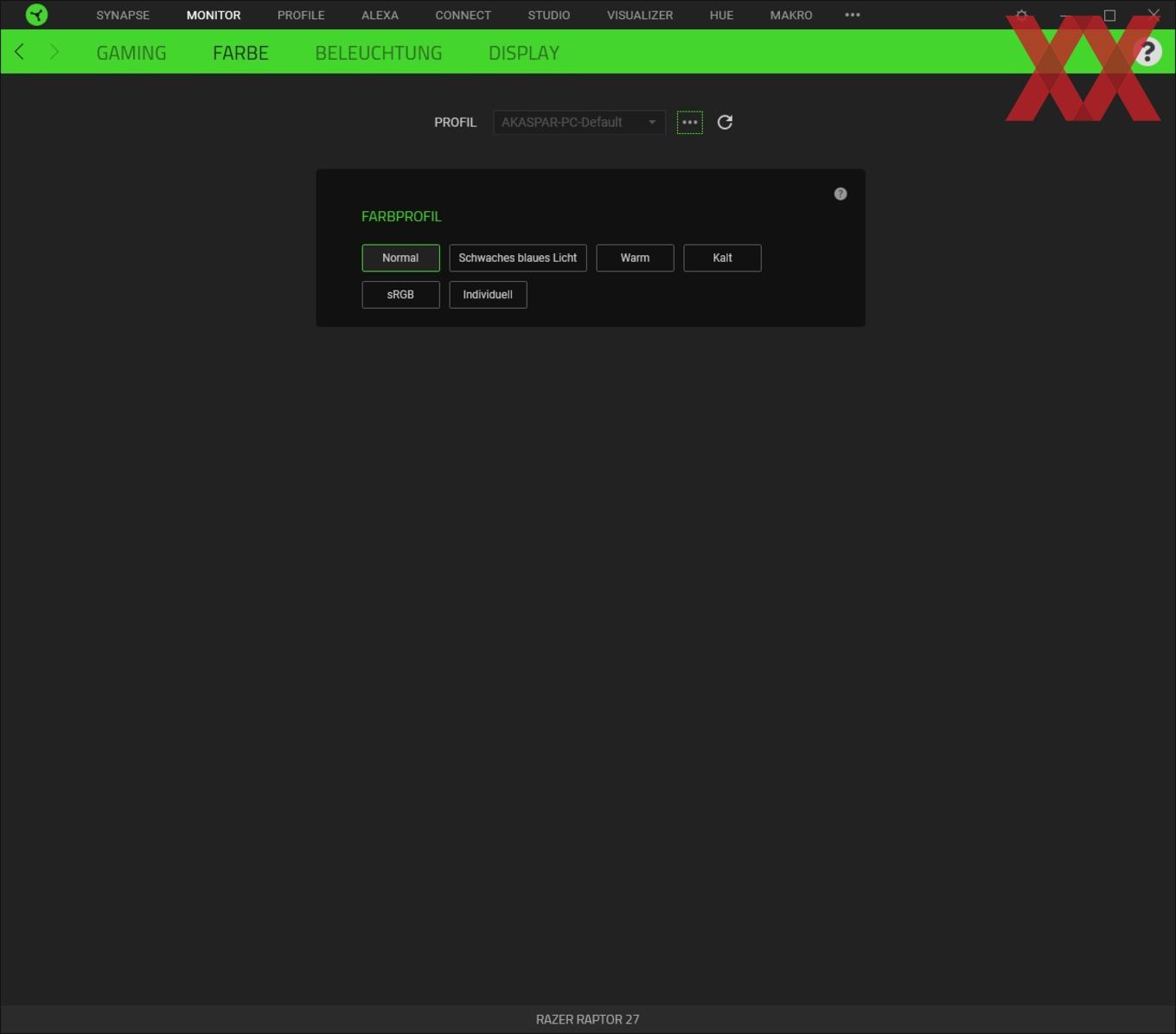This screenshot has height=1034, width=1176.
Task: Click the PROFIL label
Action: [455, 122]
